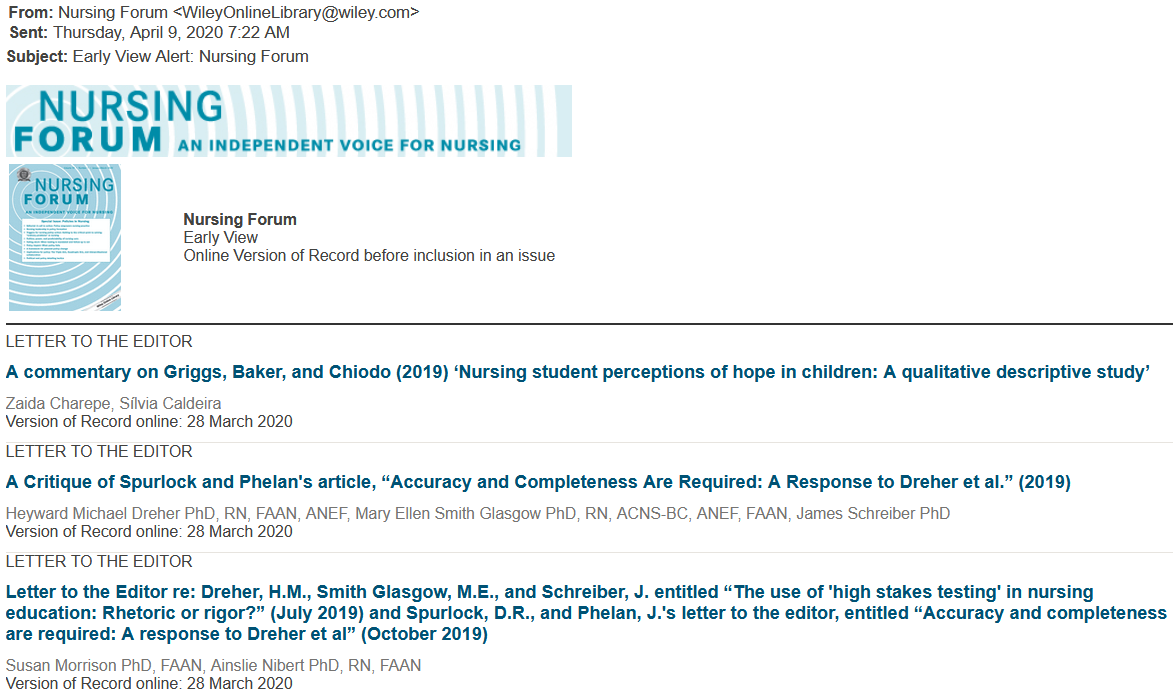The image size is (1173, 695).
Task: Click the Susan Morrison, Ainslie Nibert author line
Action: coord(213,665)
